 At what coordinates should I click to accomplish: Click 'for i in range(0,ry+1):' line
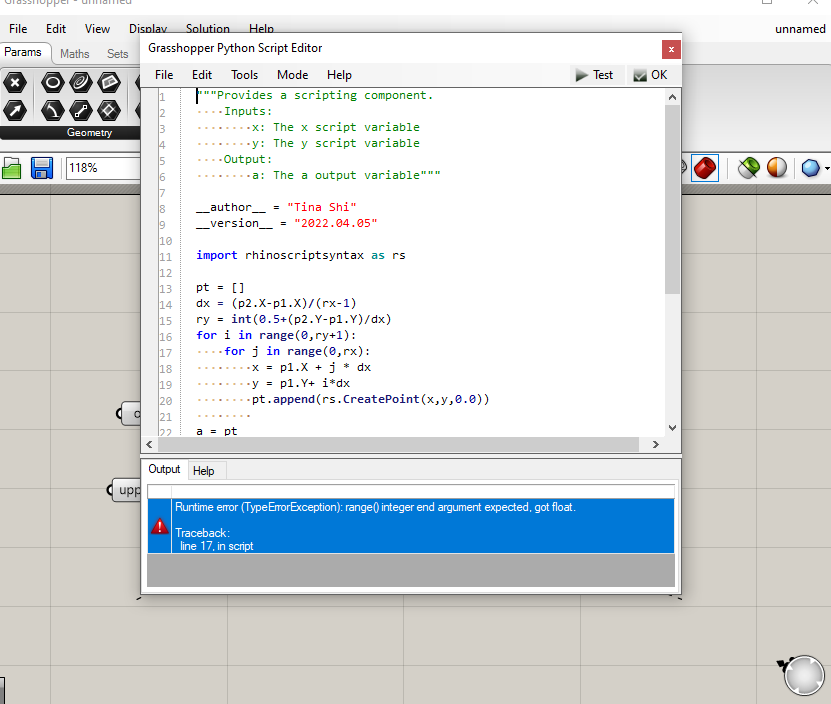click(x=276, y=336)
